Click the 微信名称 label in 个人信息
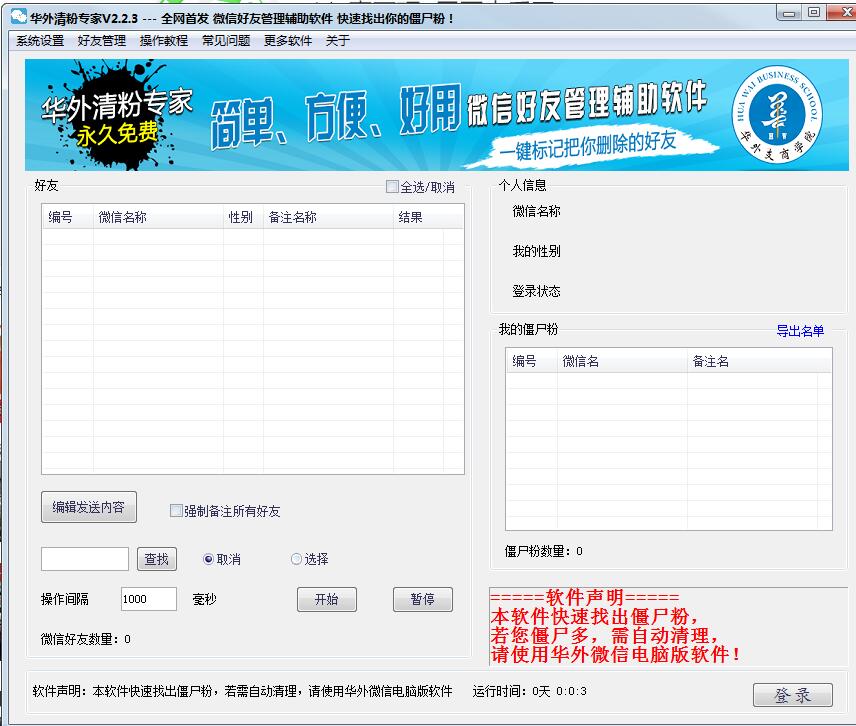The height and width of the screenshot is (726, 856). (536, 211)
